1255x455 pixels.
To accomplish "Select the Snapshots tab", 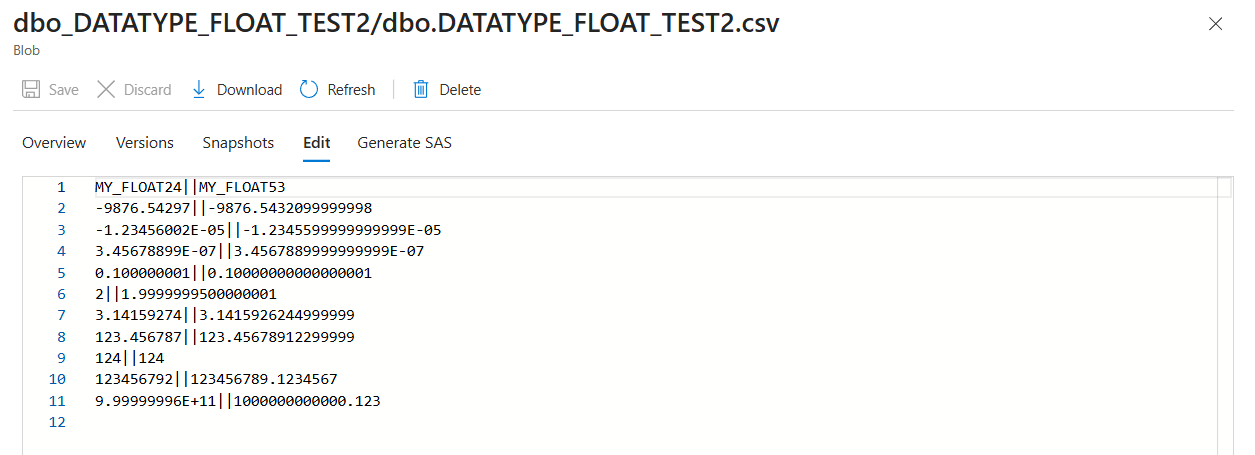I will pos(238,143).
